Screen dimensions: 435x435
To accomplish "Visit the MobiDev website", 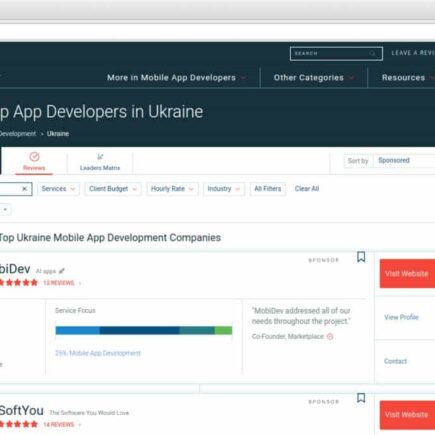I will [x=407, y=274].
